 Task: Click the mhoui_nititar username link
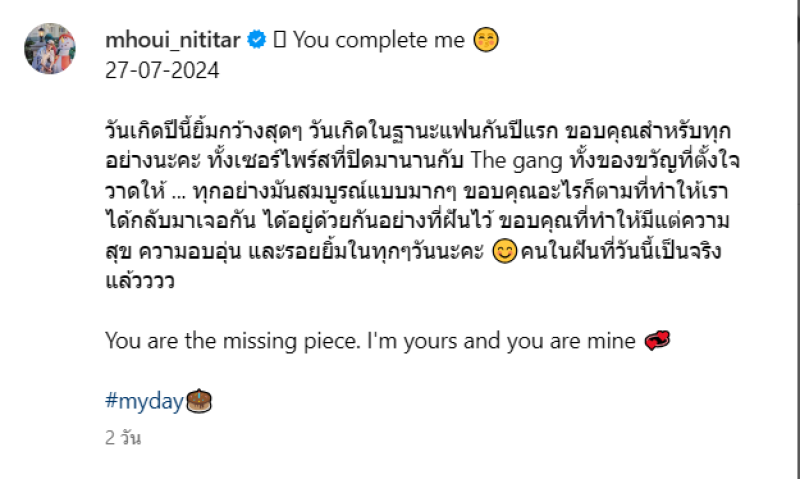(174, 41)
